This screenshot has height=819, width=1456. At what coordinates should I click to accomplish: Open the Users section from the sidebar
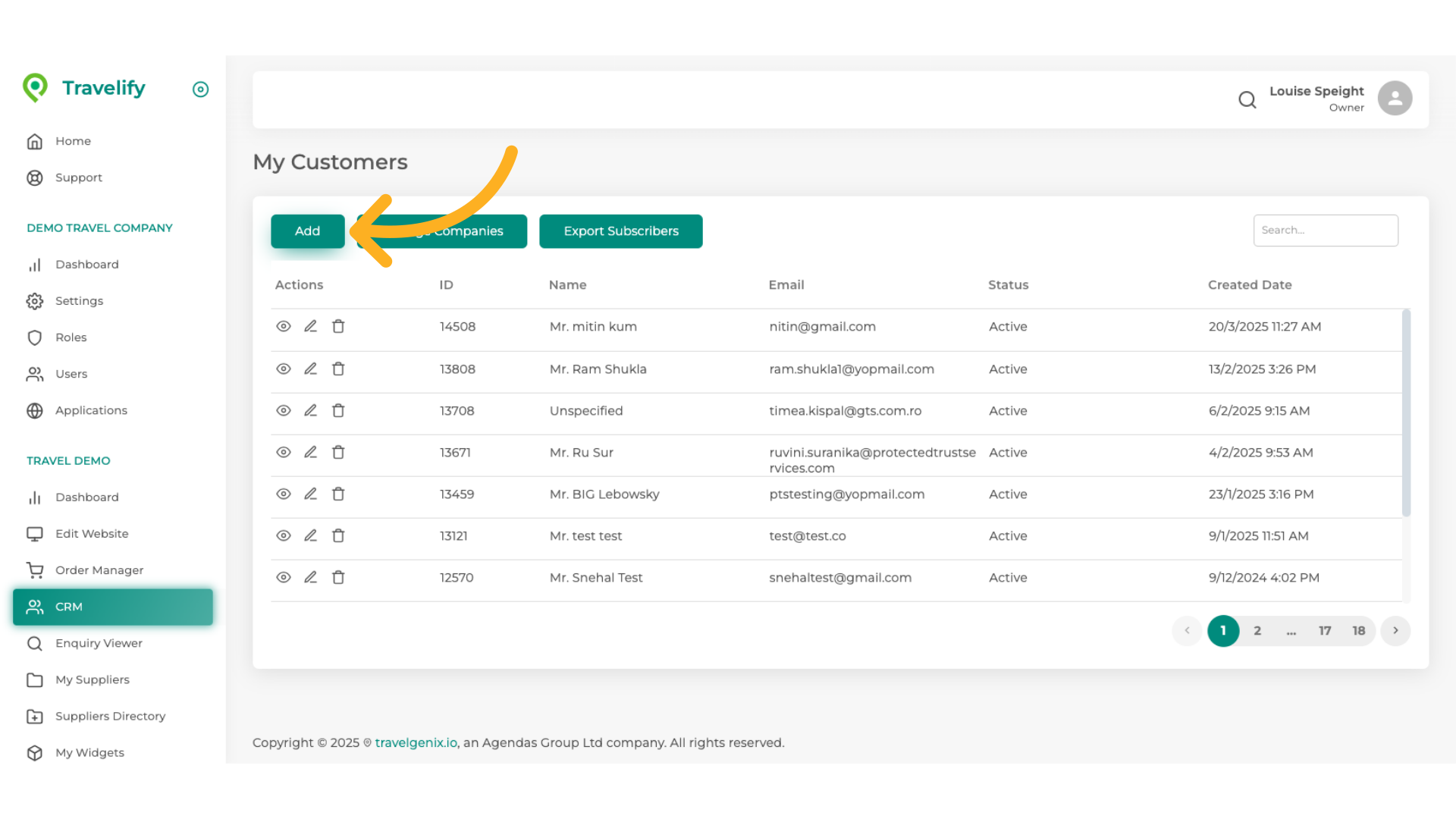click(x=71, y=374)
